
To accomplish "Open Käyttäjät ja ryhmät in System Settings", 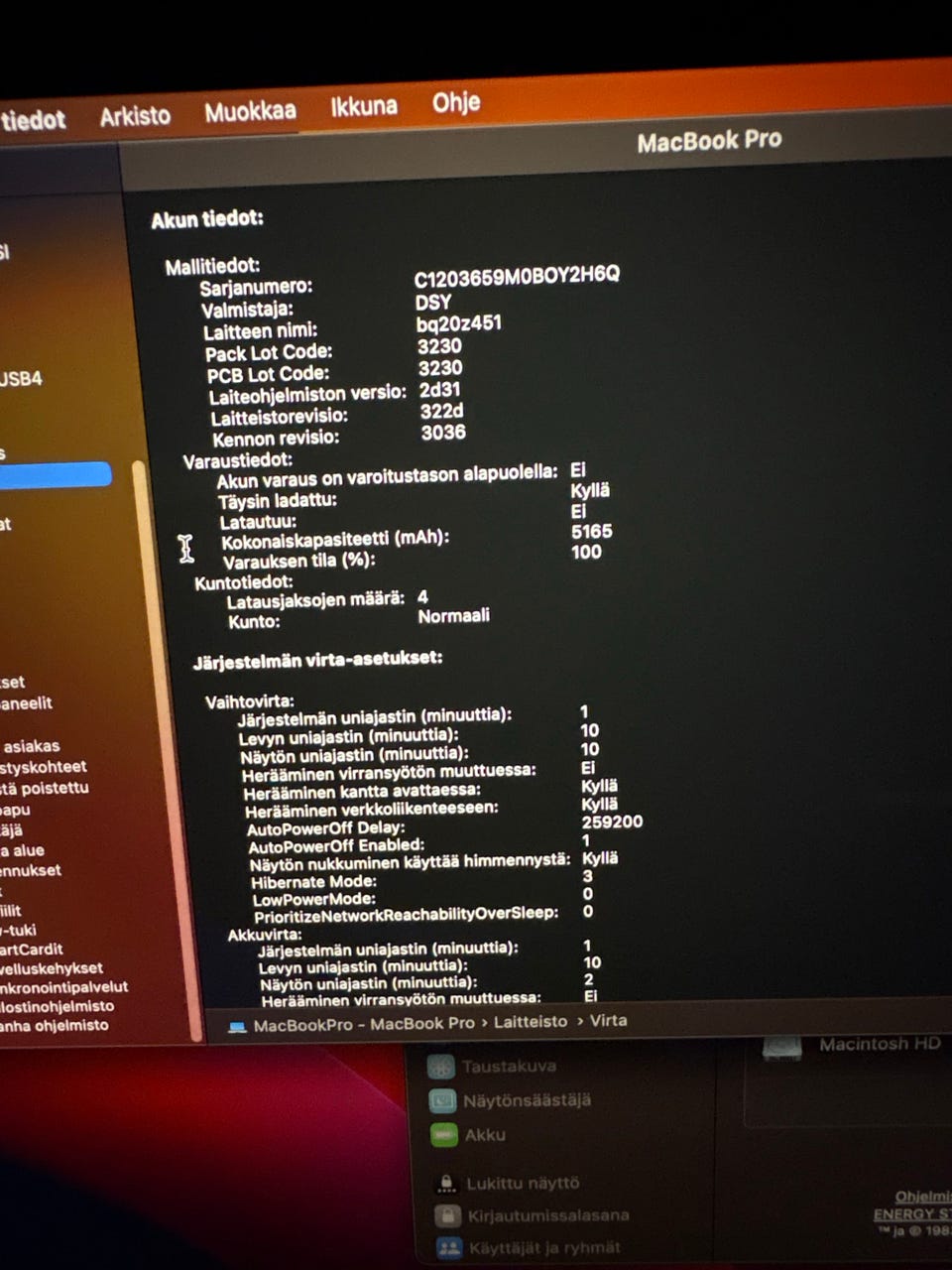I will (x=544, y=1247).
